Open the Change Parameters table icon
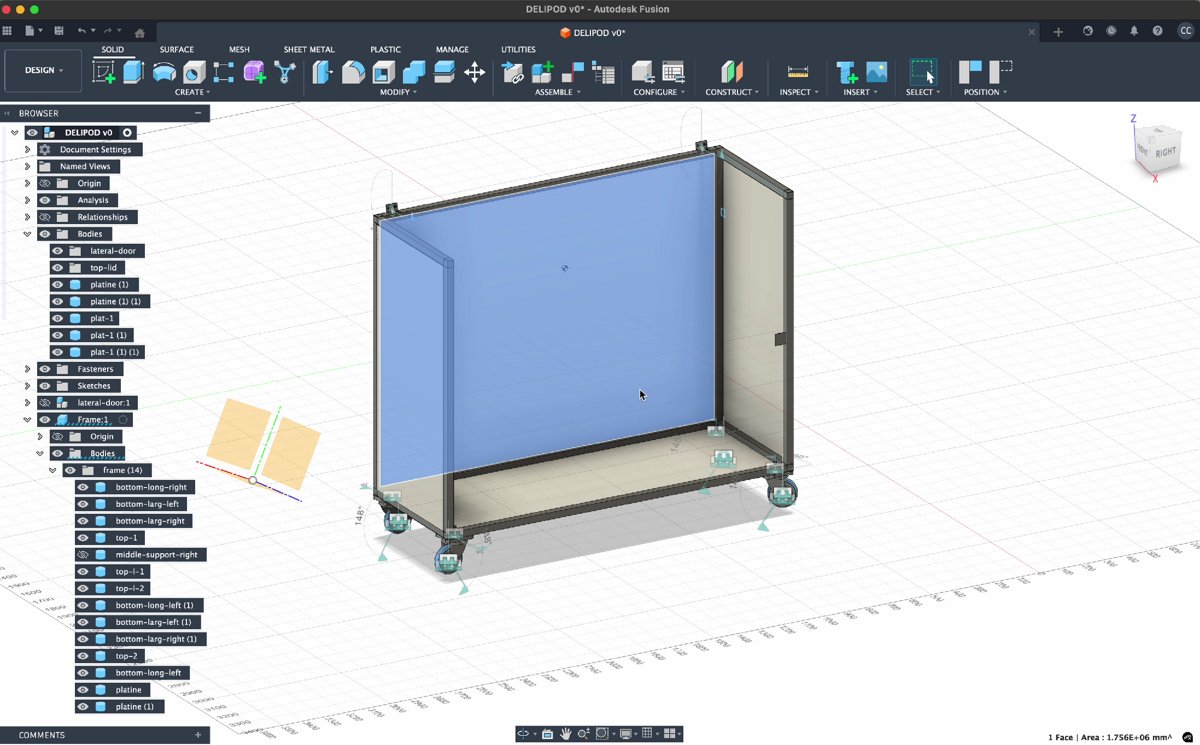 pyautogui.click(x=673, y=71)
